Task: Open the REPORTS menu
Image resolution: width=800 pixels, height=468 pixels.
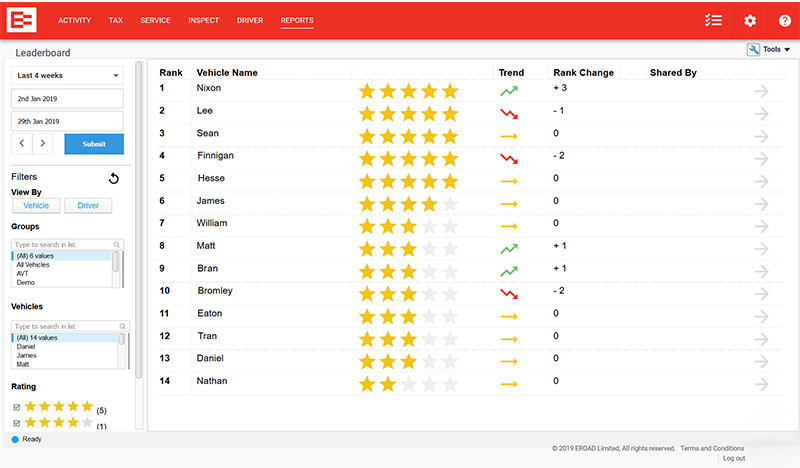Action: pyautogui.click(x=297, y=20)
